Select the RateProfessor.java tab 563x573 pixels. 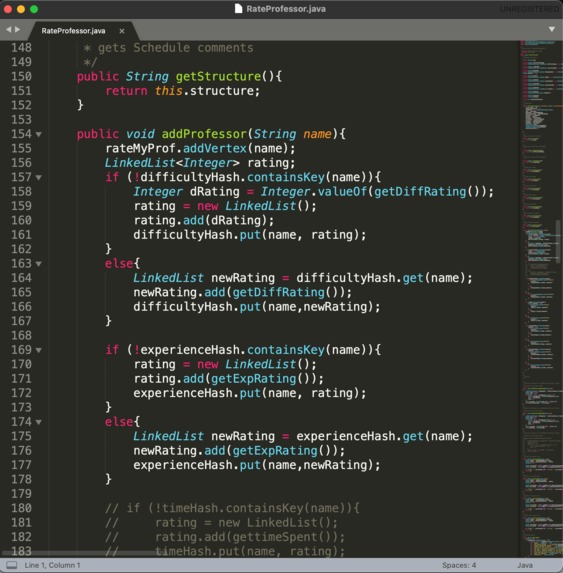point(73,31)
